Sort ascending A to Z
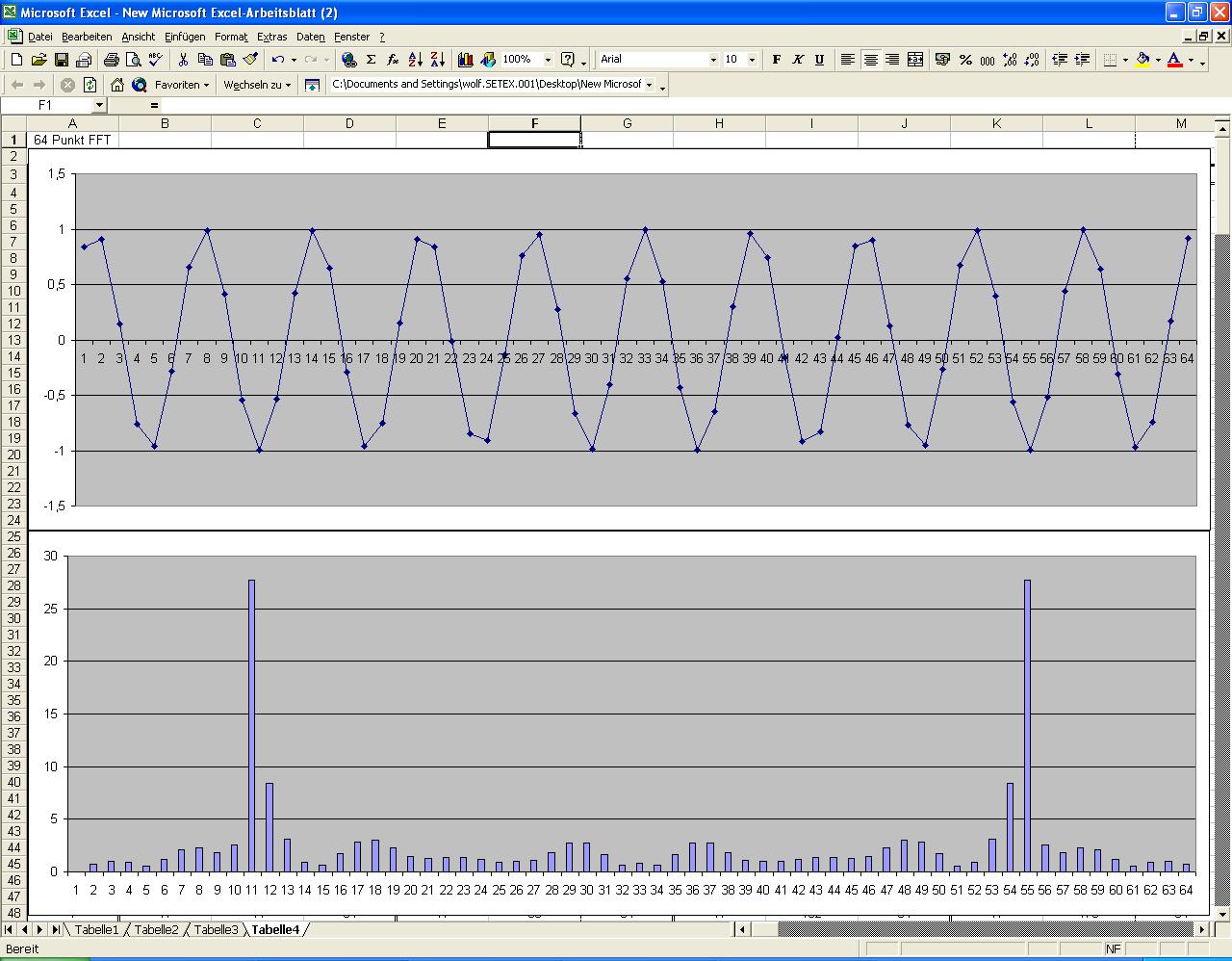Viewport: 1232px width, 961px height. click(415, 60)
